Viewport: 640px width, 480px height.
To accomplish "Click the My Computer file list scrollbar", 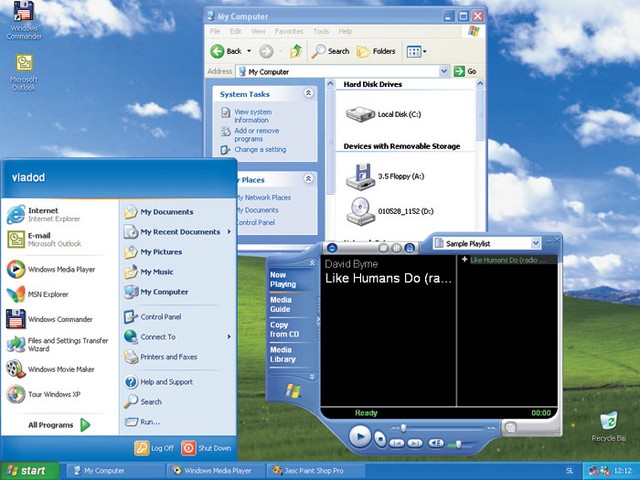I will [x=480, y=116].
